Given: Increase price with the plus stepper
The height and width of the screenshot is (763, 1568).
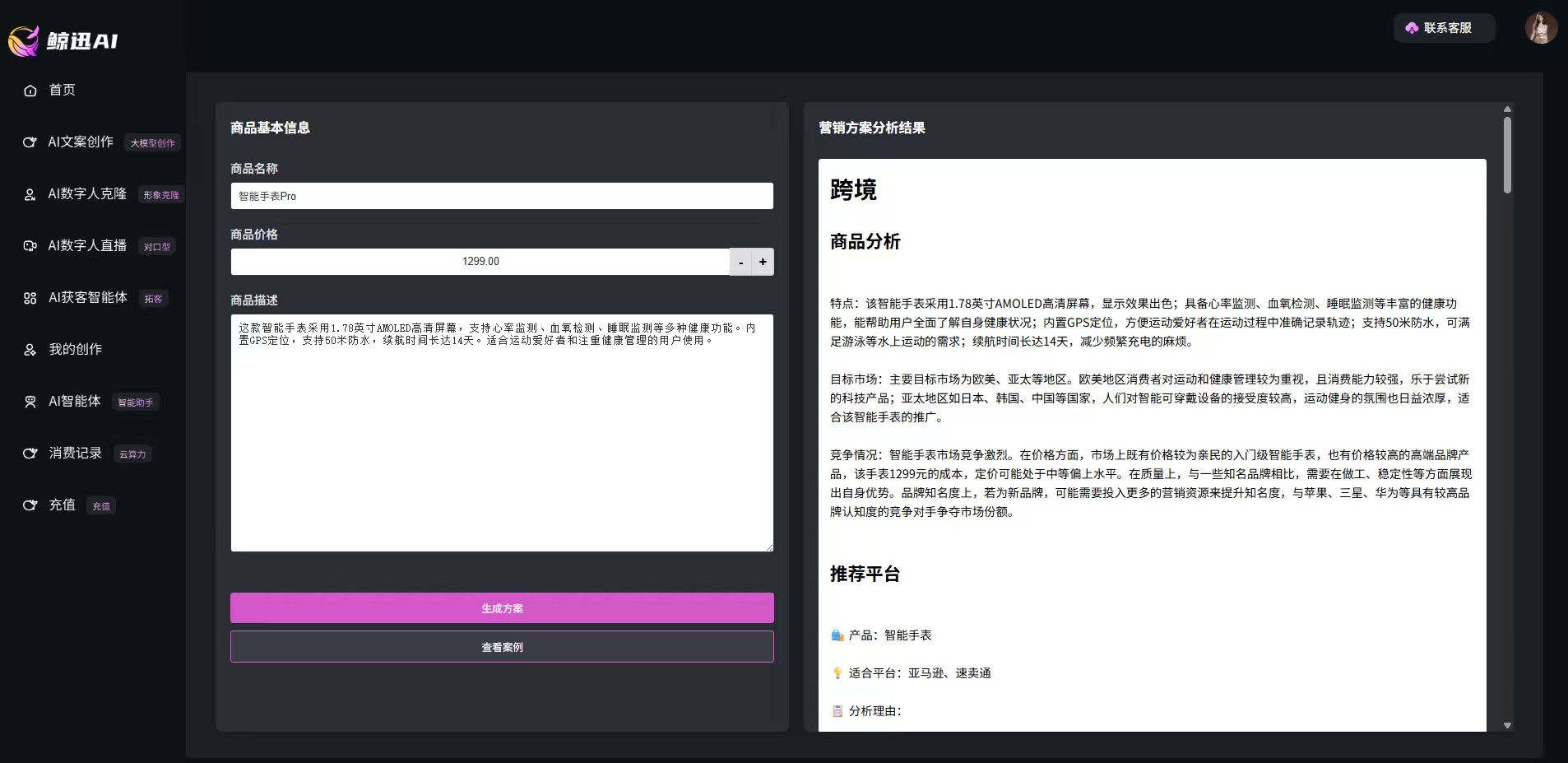Looking at the screenshot, I should pos(762,261).
